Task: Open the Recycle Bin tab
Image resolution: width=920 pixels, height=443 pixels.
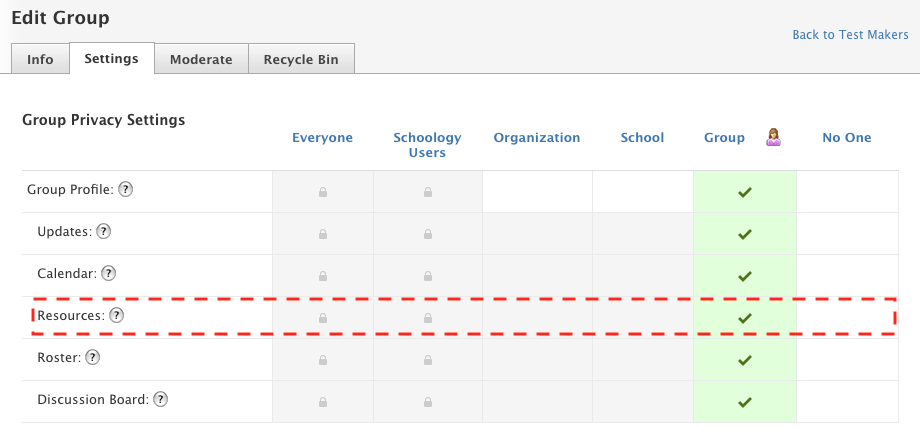Action: pyautogui.click(x=301, y=59)
